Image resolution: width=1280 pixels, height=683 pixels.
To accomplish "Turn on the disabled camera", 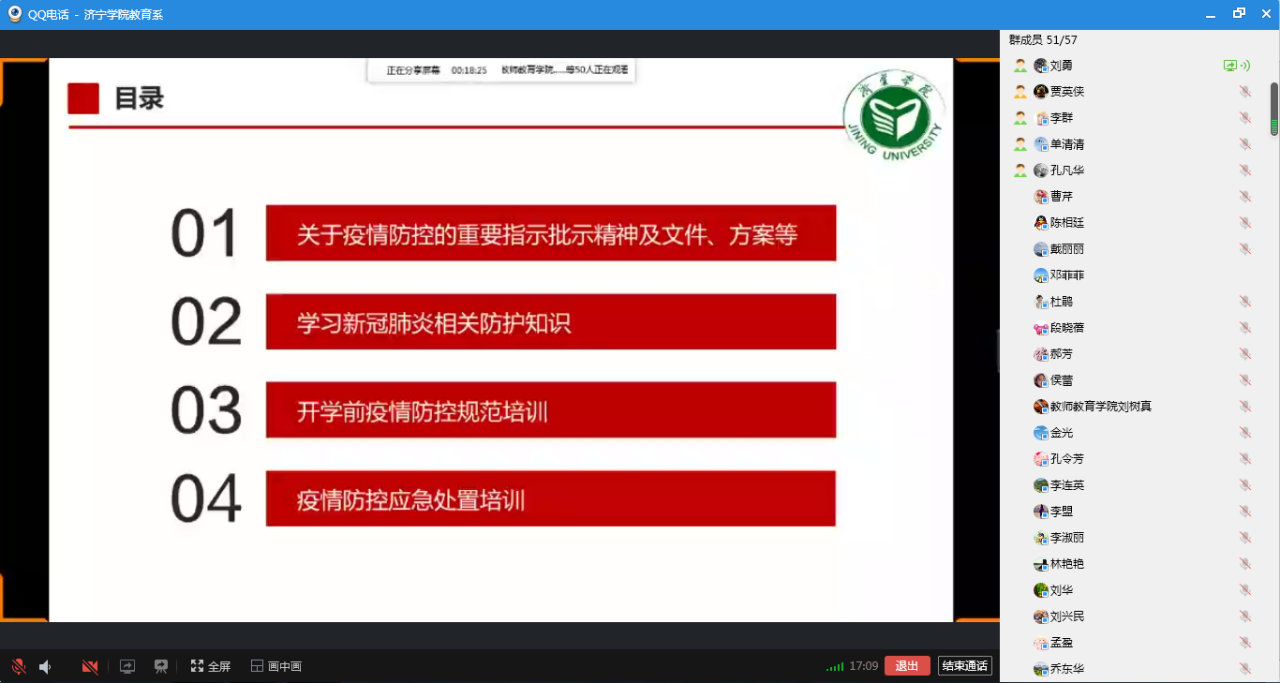I will click(90, 666).
